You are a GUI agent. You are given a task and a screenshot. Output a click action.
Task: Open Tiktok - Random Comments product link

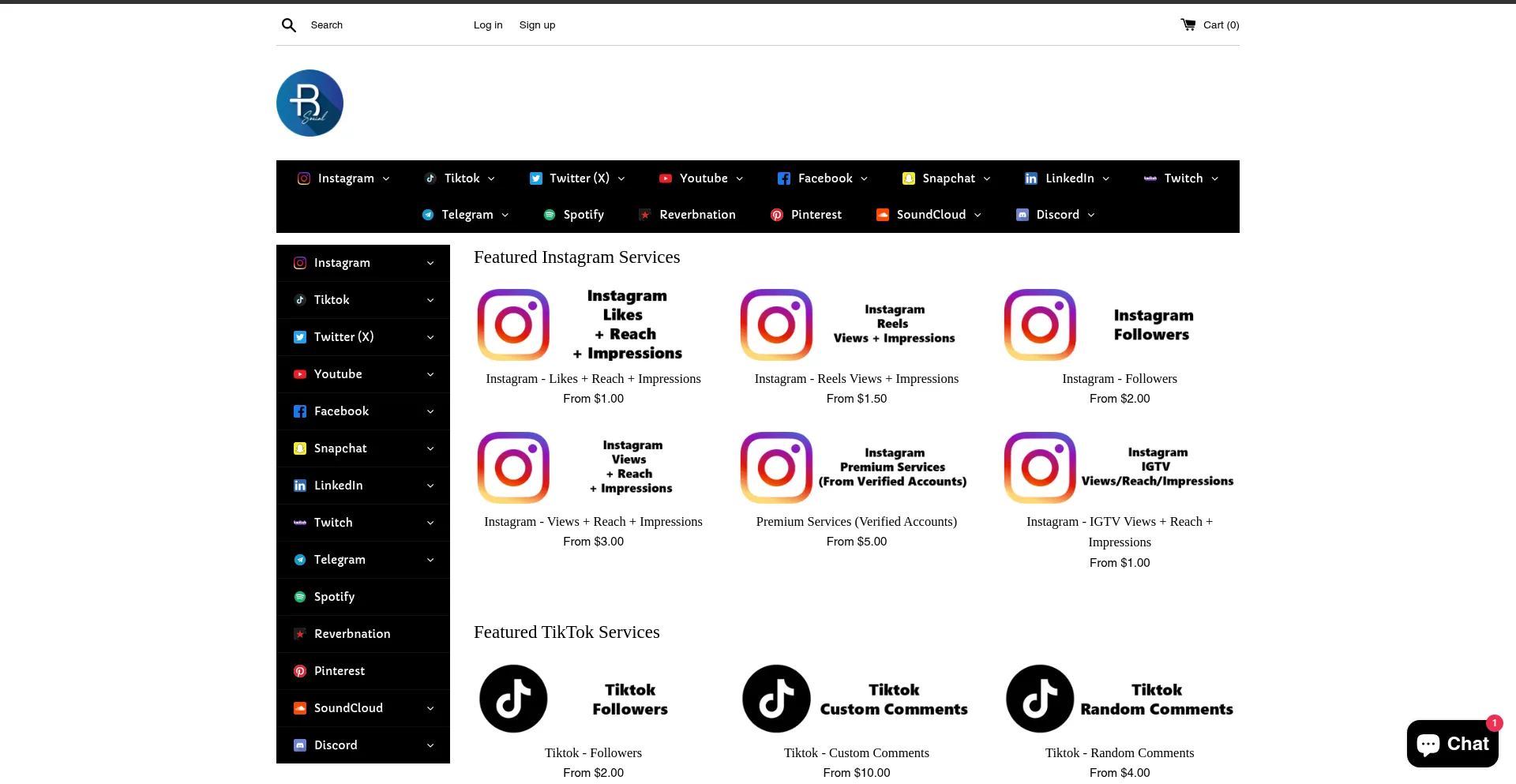click(x=1120, y=753)
